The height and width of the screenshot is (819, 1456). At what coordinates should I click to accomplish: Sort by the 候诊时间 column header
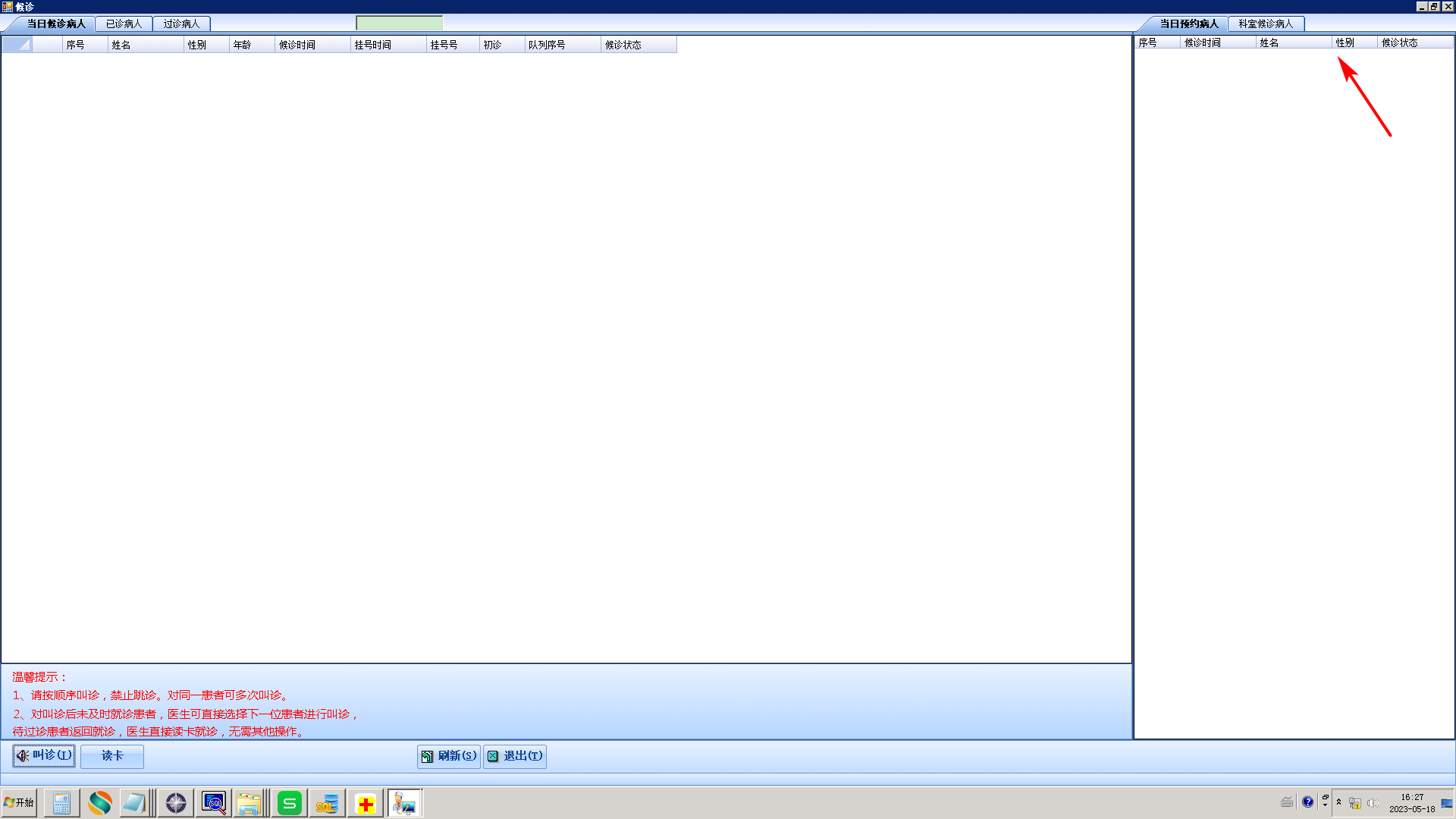[312, 45]
